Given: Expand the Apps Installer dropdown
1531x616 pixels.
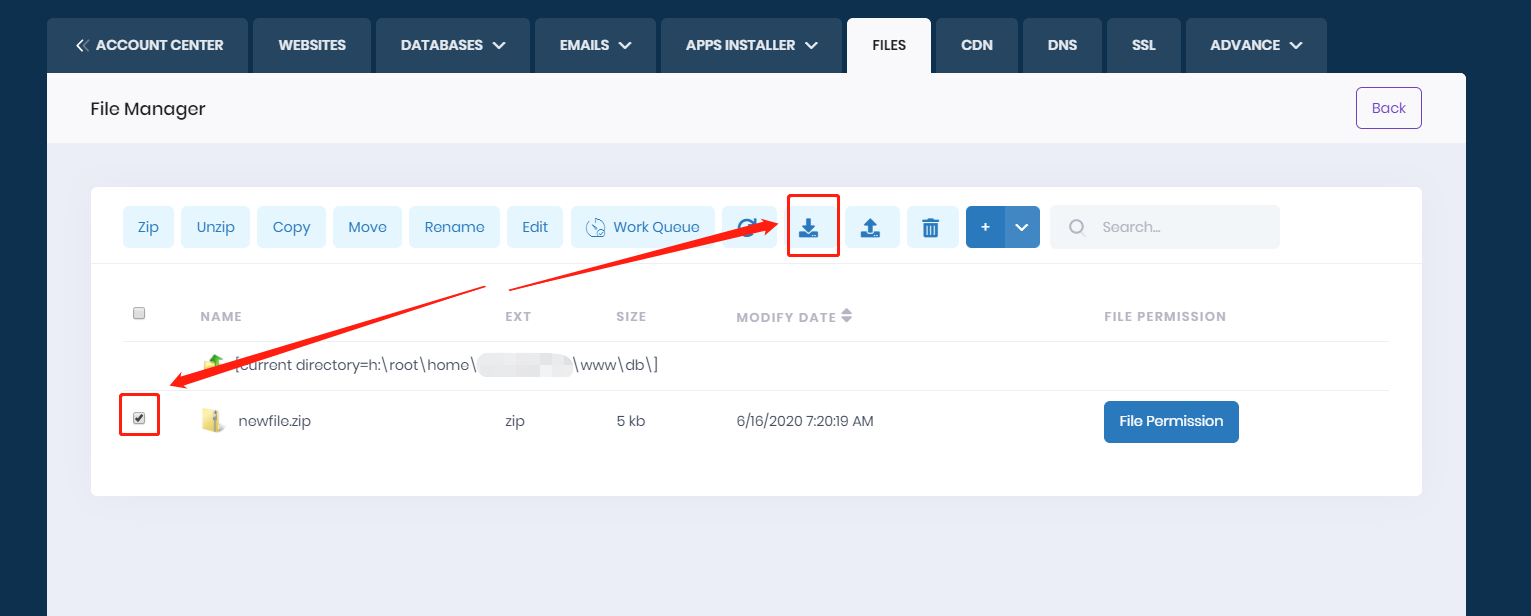Looking at the screenshot, I should [751, 45].
